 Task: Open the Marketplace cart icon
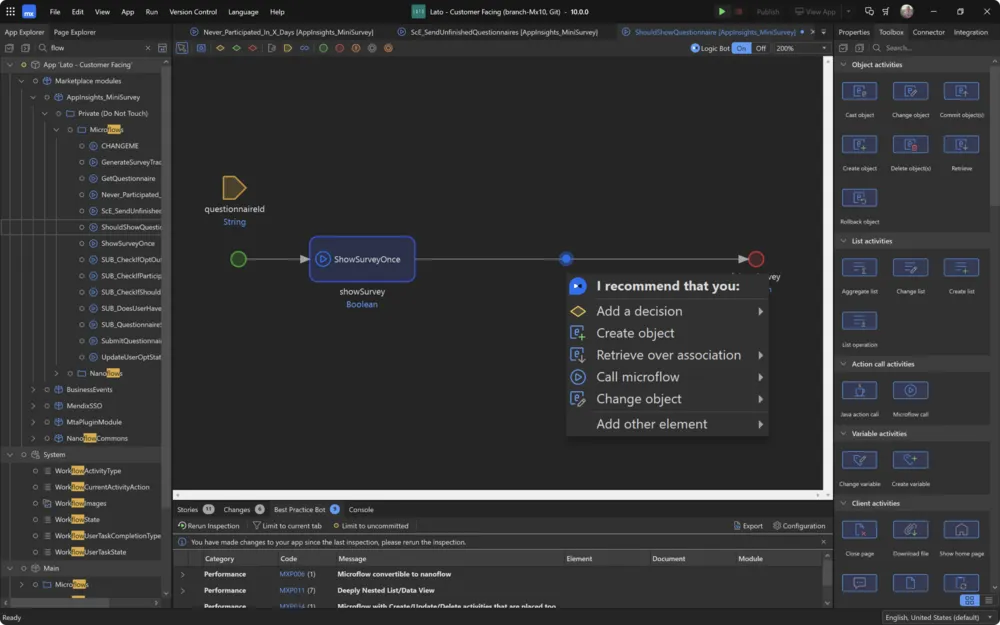coord(886,11)
